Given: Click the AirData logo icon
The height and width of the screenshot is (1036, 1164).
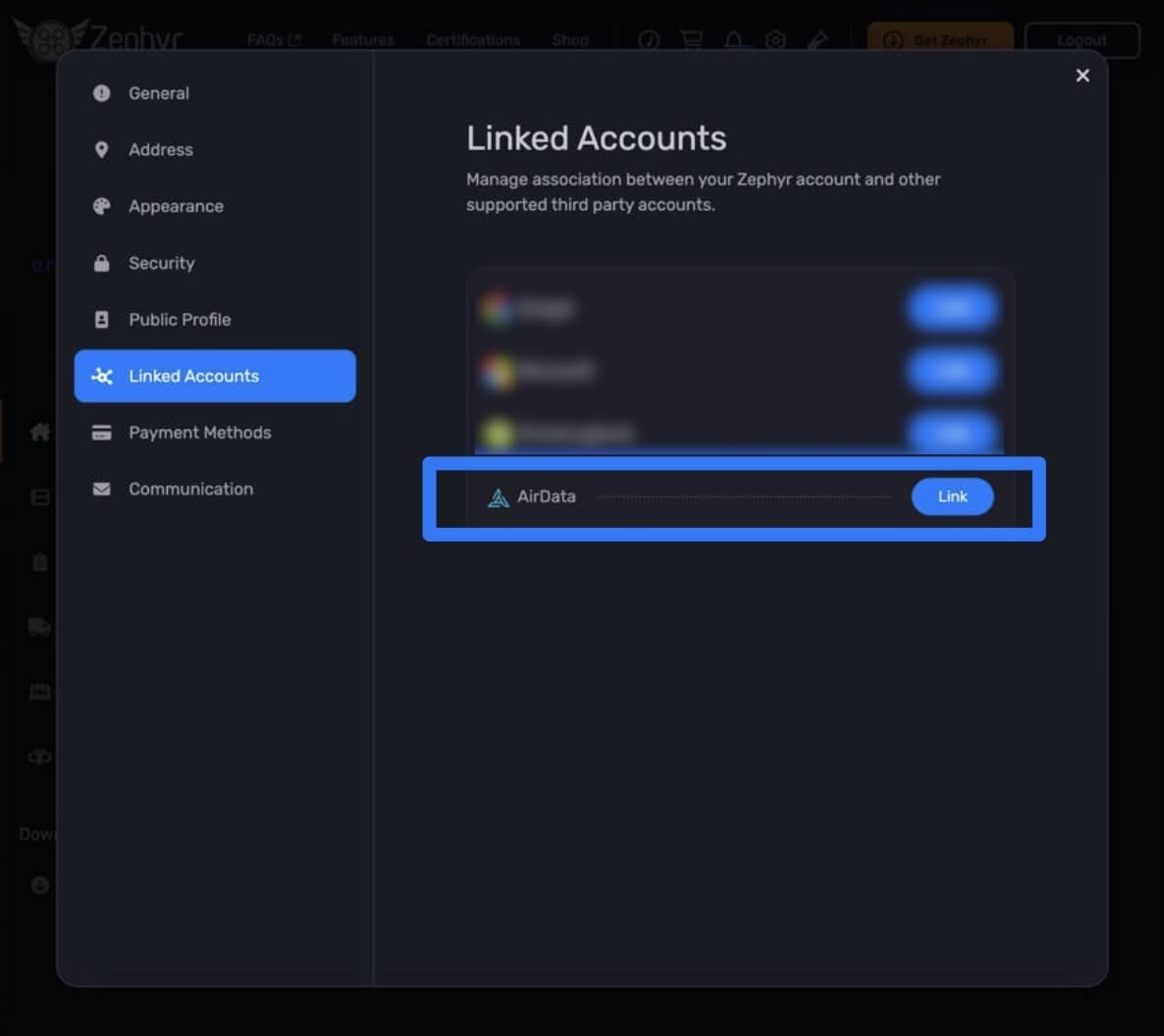Looking at the screenshot, I should [x=499, y=497].
